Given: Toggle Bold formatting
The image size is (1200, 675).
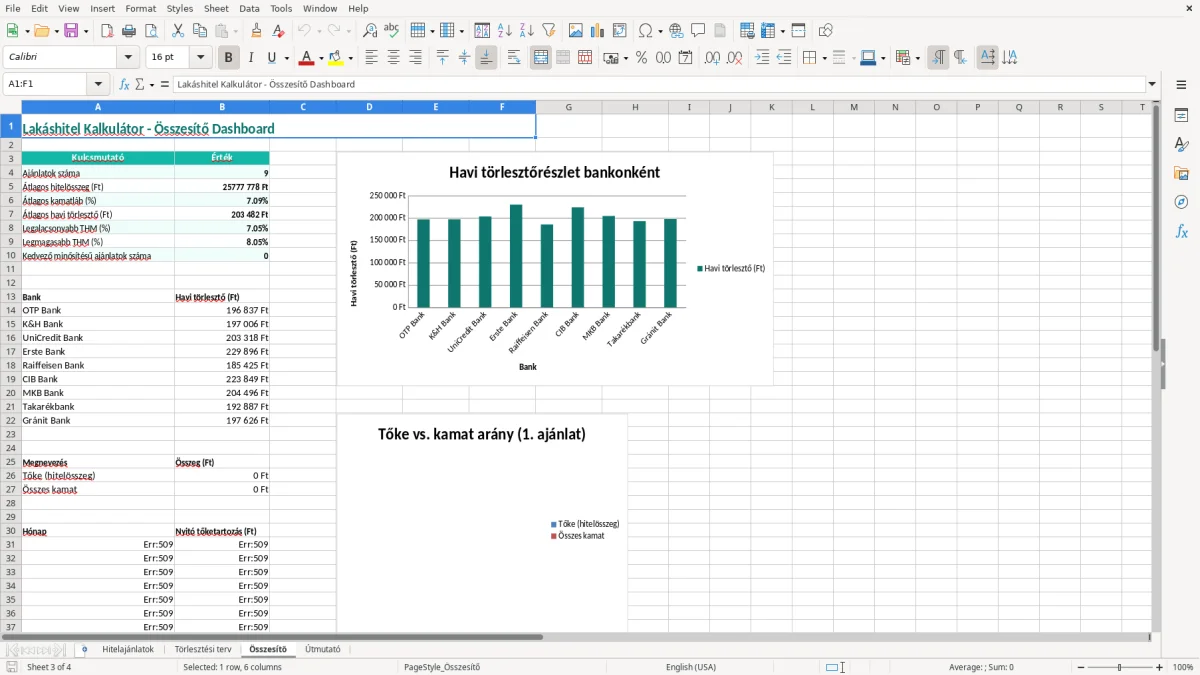Looking at the screenshot, I should [x=229, y=58].
